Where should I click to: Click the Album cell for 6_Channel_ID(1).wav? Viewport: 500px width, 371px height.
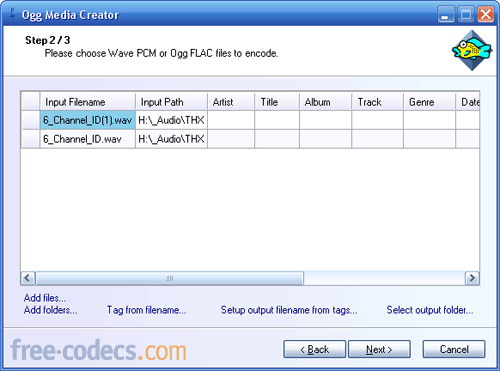[325, 120]
